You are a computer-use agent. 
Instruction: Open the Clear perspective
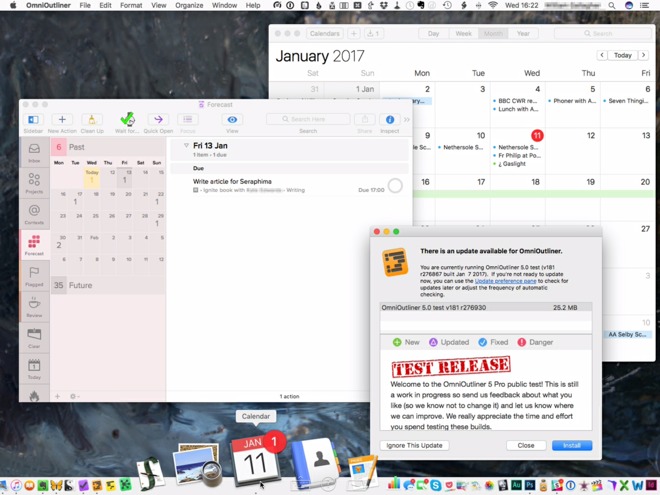click(34, 338)
